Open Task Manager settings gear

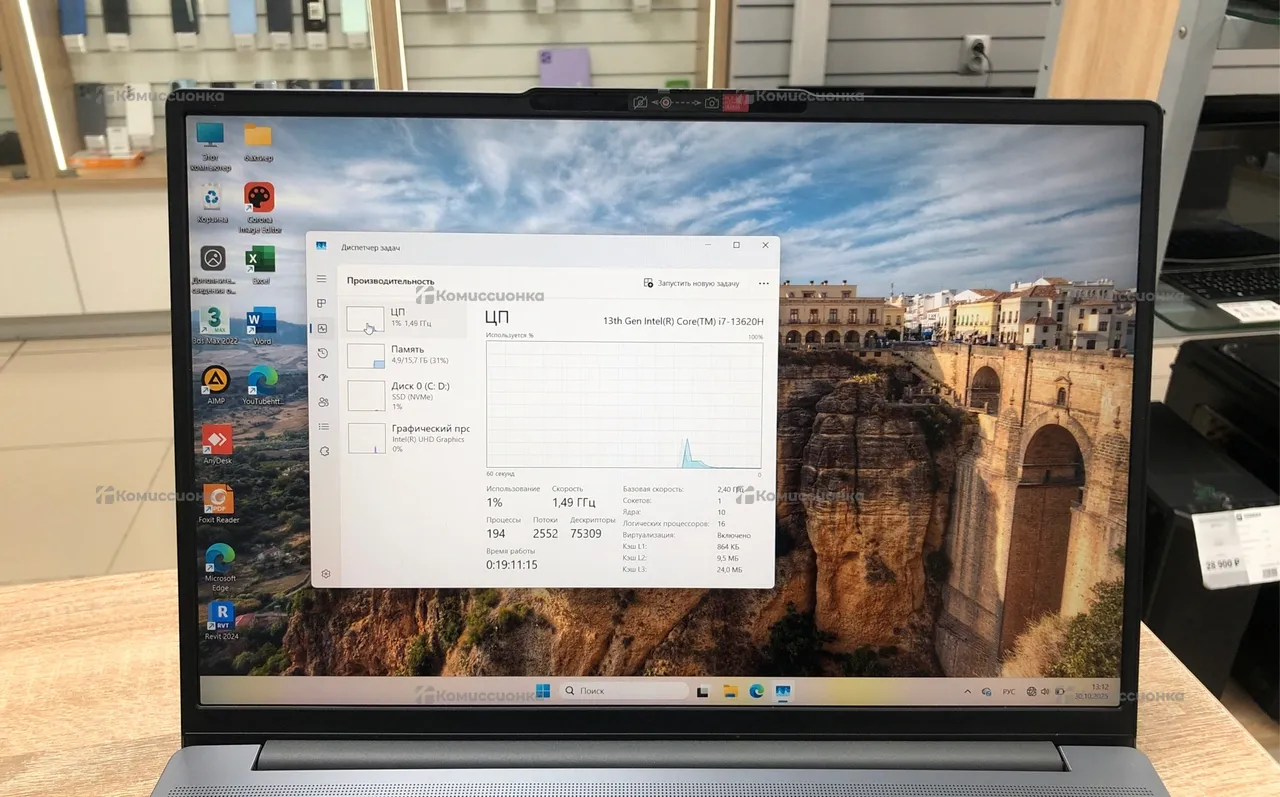325,574
